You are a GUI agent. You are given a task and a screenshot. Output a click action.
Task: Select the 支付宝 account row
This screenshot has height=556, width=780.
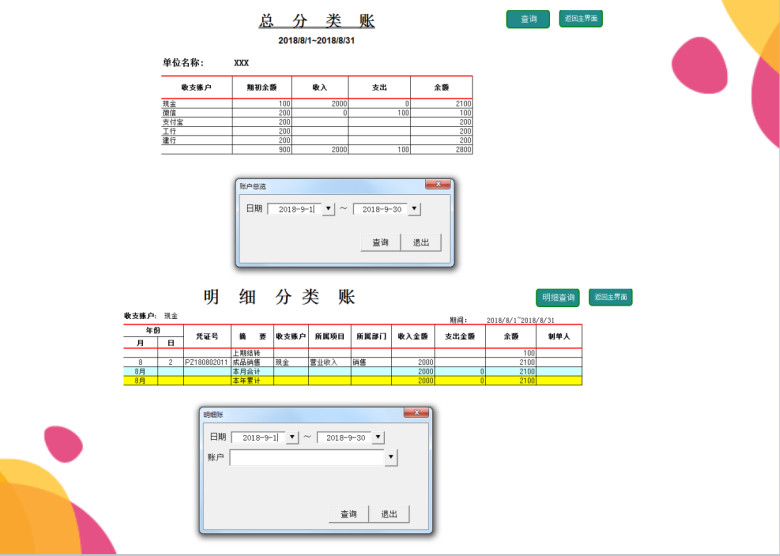(x=317, y=122)
